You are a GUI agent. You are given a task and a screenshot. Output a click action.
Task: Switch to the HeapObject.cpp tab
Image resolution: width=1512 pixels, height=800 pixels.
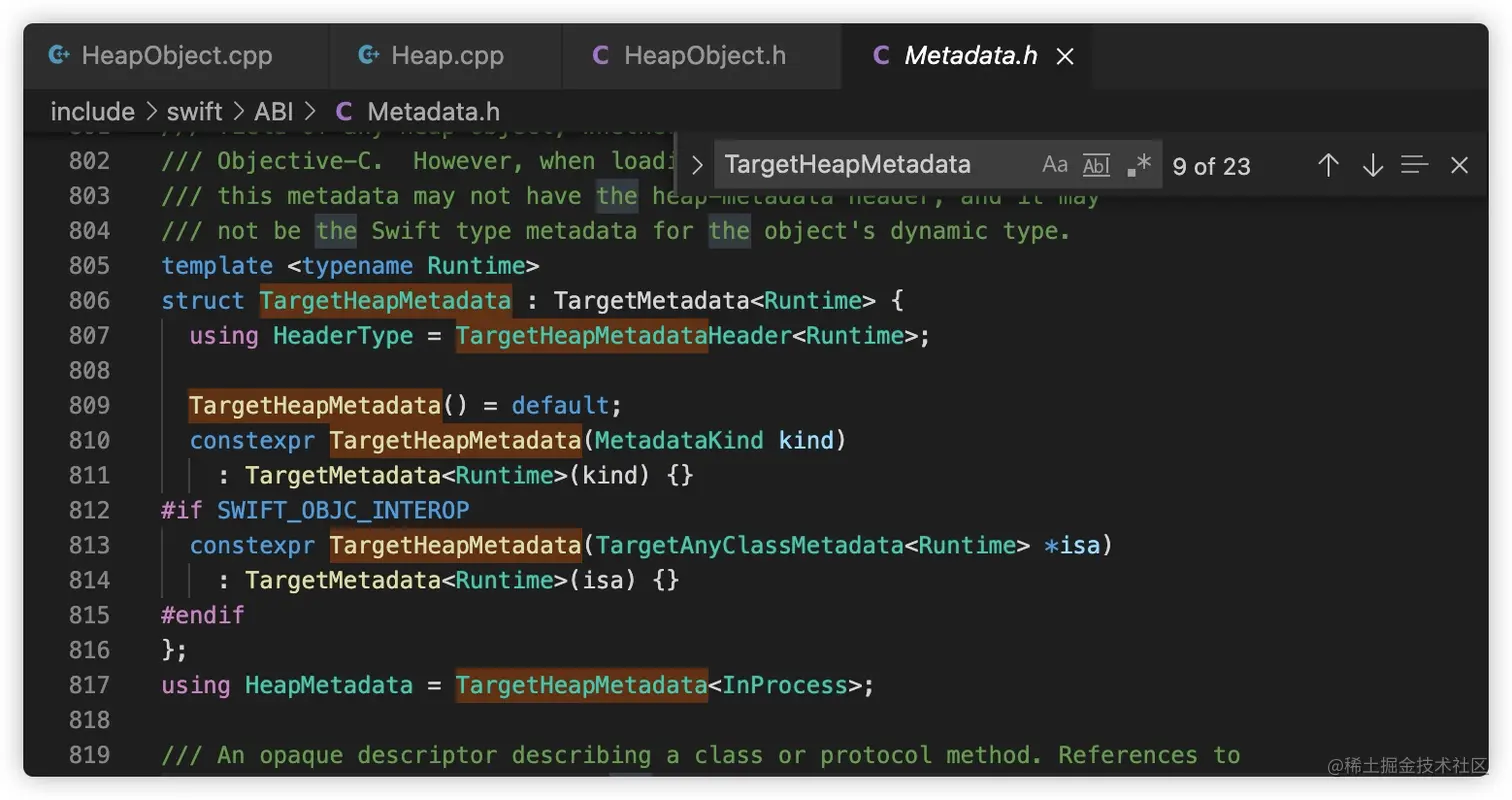(x=176, y=56)
